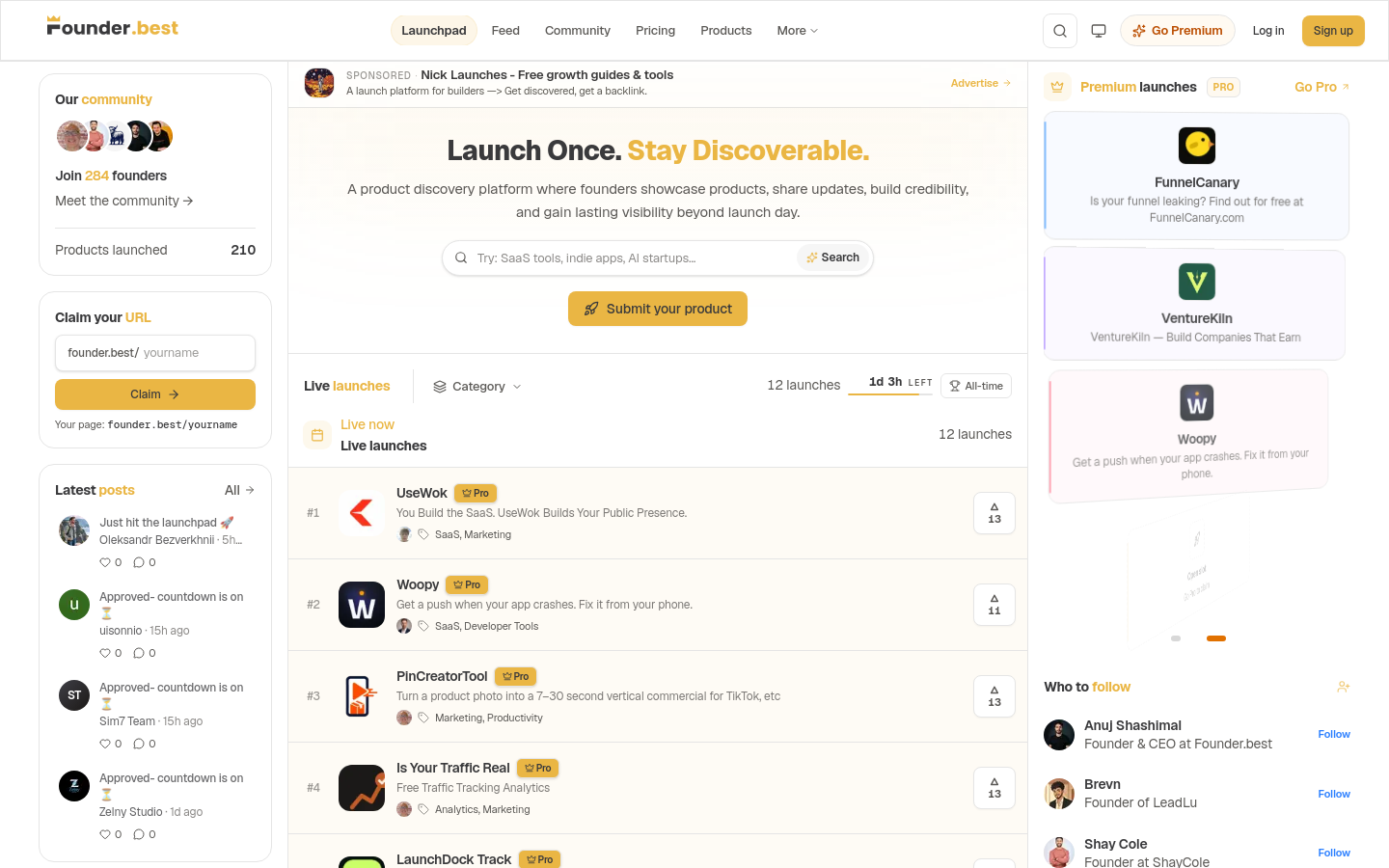Open uisonnio avatar in latest posts

pos(74,605)
